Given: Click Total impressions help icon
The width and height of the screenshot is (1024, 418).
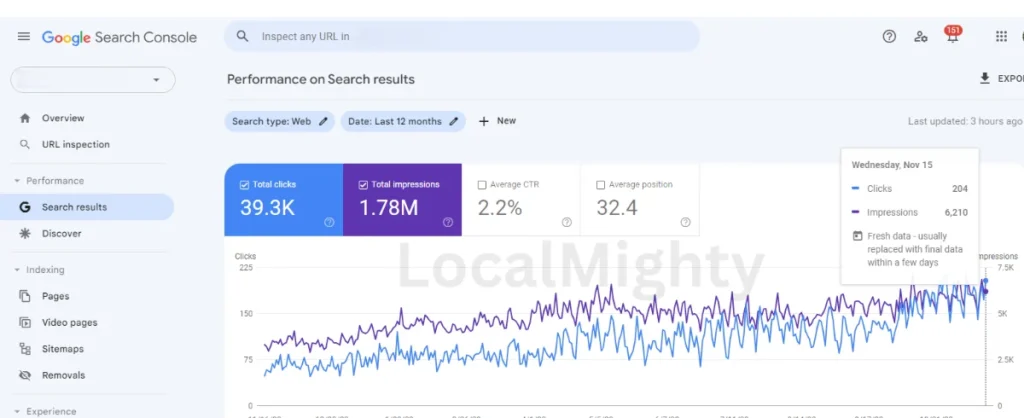Looking at the screenshot, I should 448,222.
